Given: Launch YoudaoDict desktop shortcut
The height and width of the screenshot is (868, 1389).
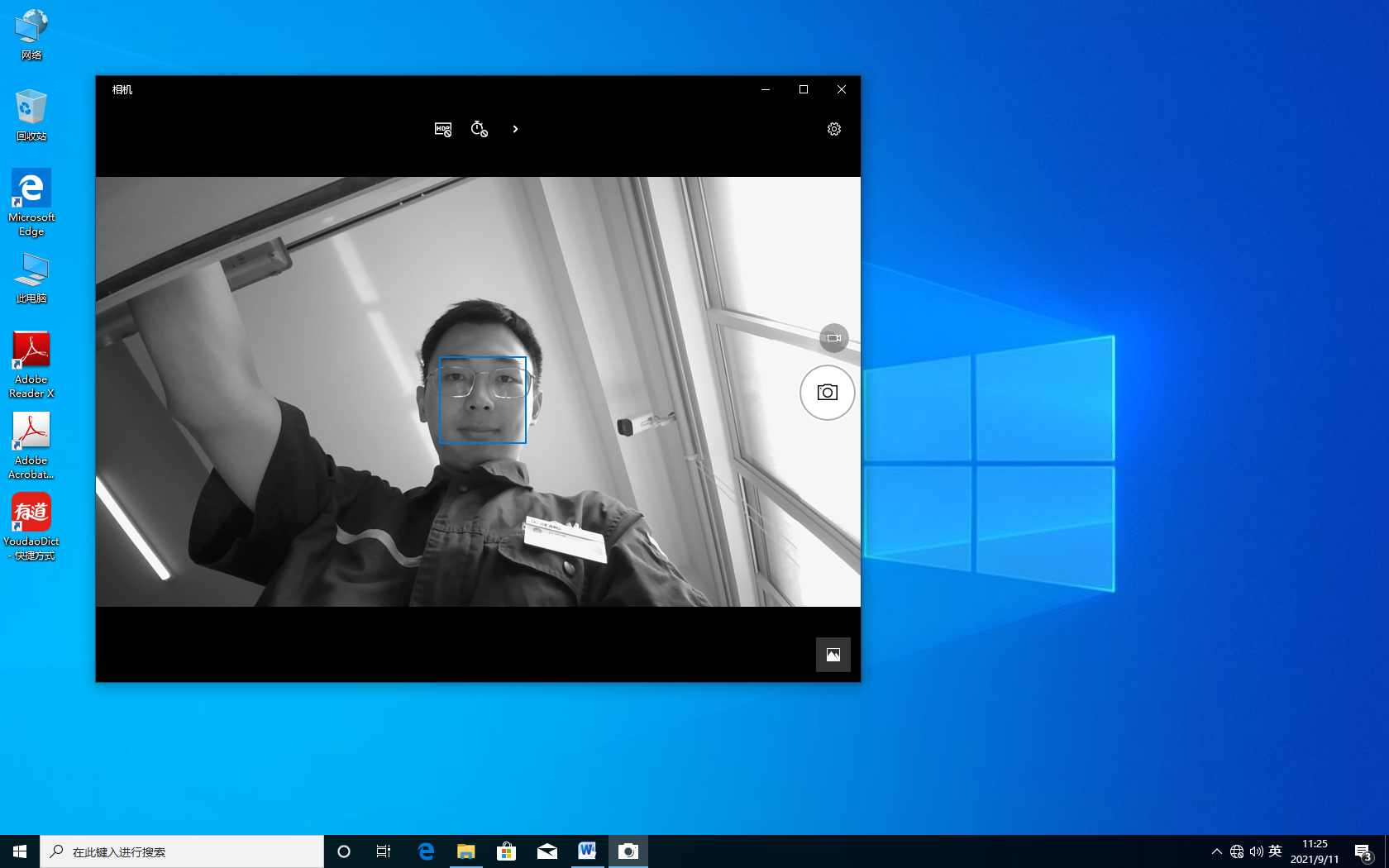Looking at the screenshot, I should point(31,527).
